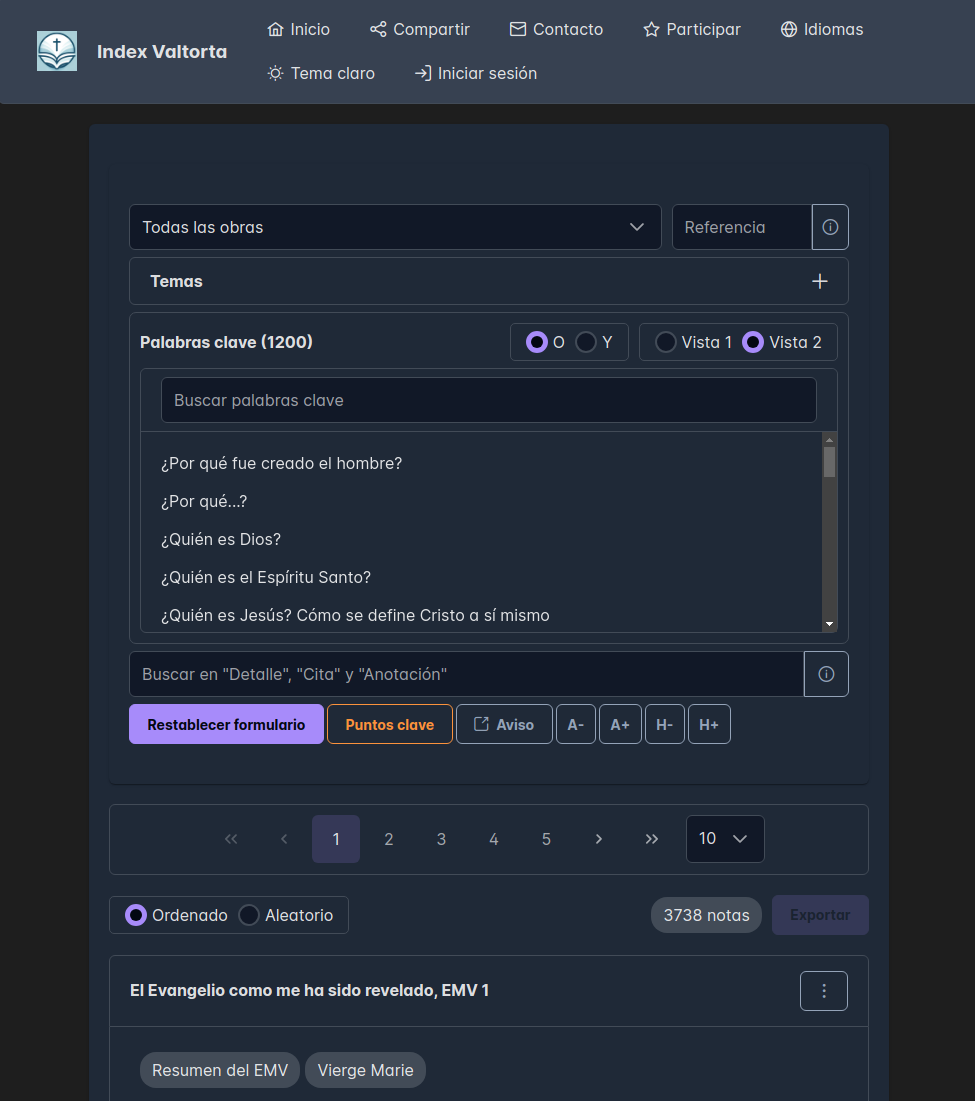Click the info icon next to search field
975x1101 pixels.
(x=826, y=674)
